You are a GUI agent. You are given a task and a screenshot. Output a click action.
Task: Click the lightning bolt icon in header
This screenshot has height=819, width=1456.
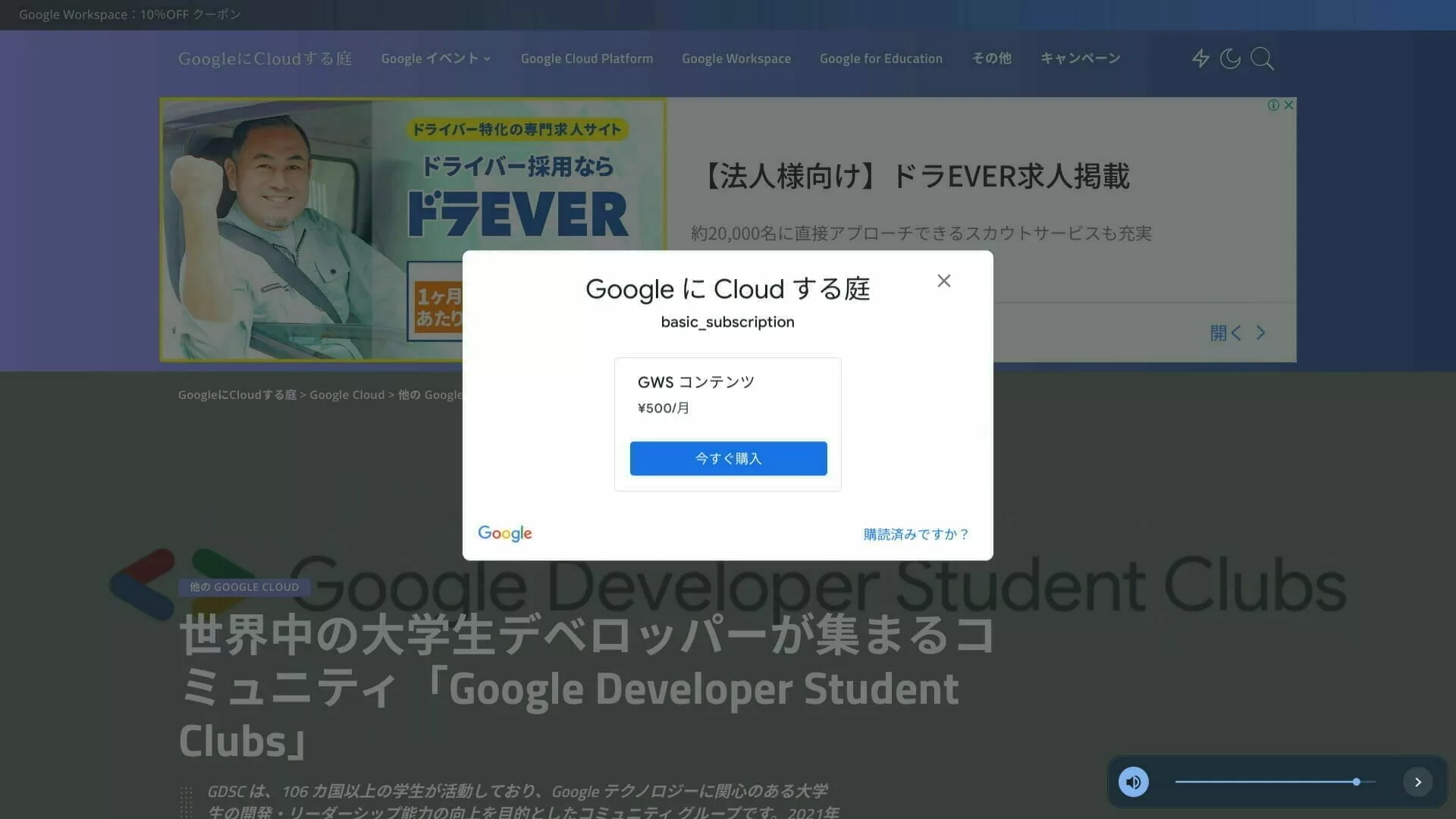coord(1200,58)
